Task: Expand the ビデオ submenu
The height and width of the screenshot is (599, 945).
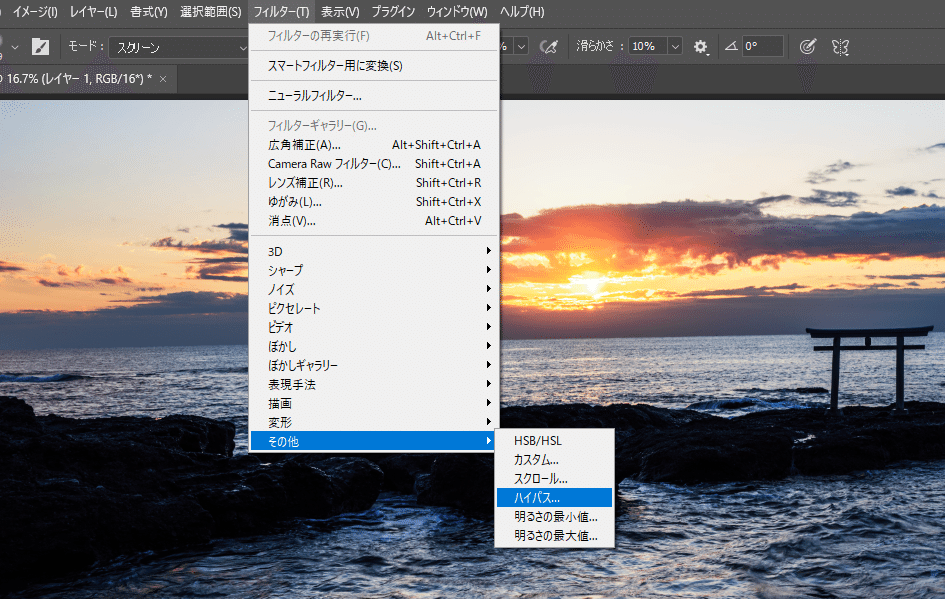Action: click(374, 327)
